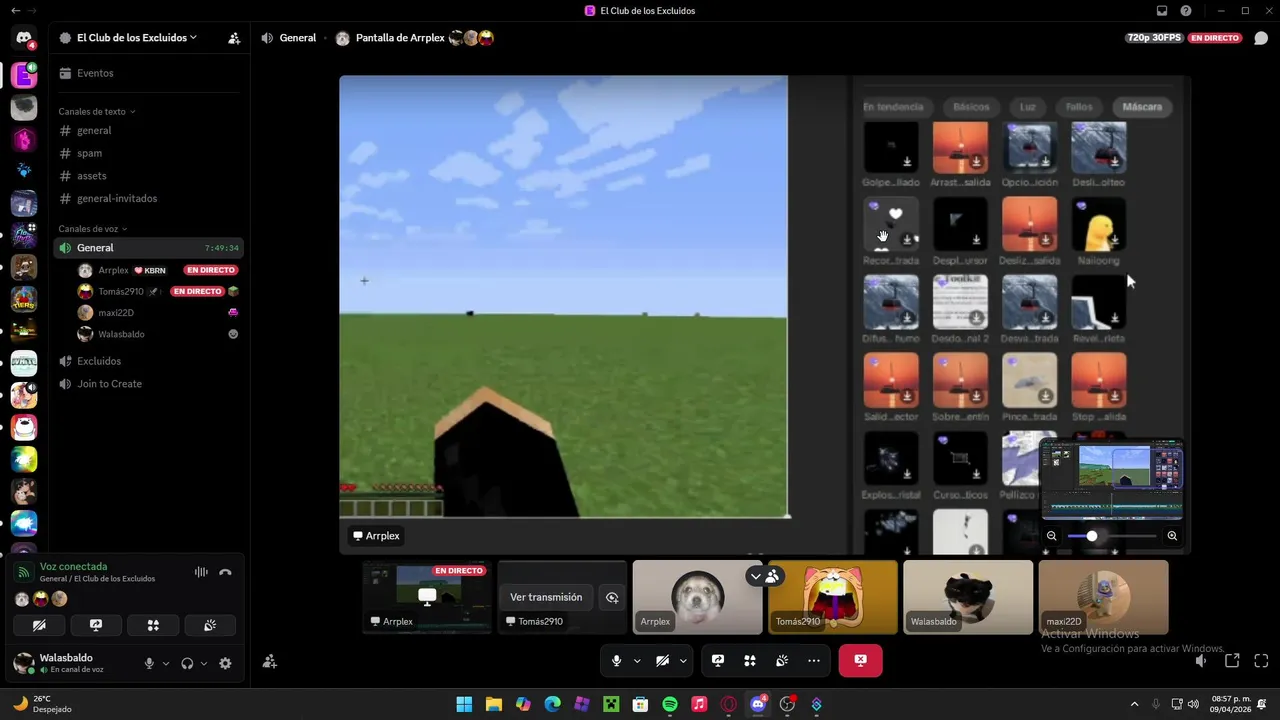Share your screen from voice panel
This screenshot has width=1280, height=720.
[96, 625]
